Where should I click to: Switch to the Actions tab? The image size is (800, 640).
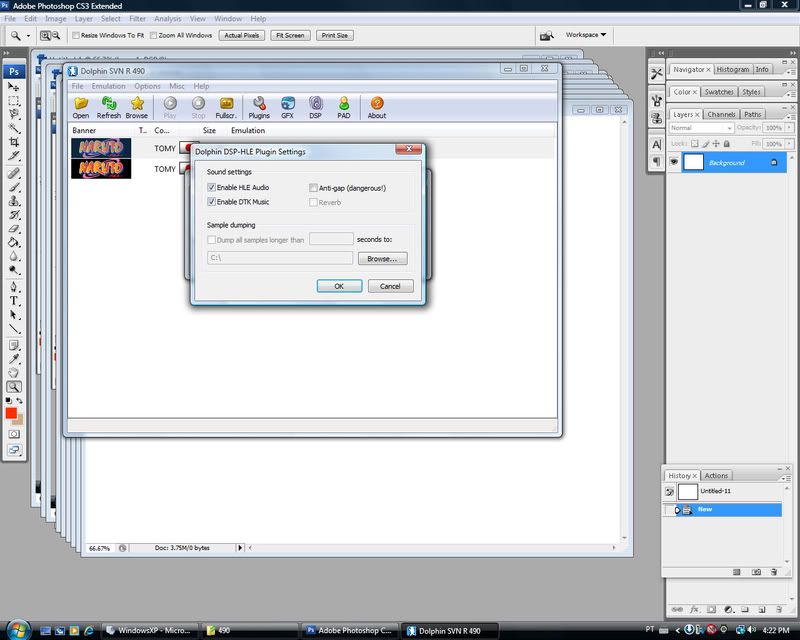[x=716, y=476]
